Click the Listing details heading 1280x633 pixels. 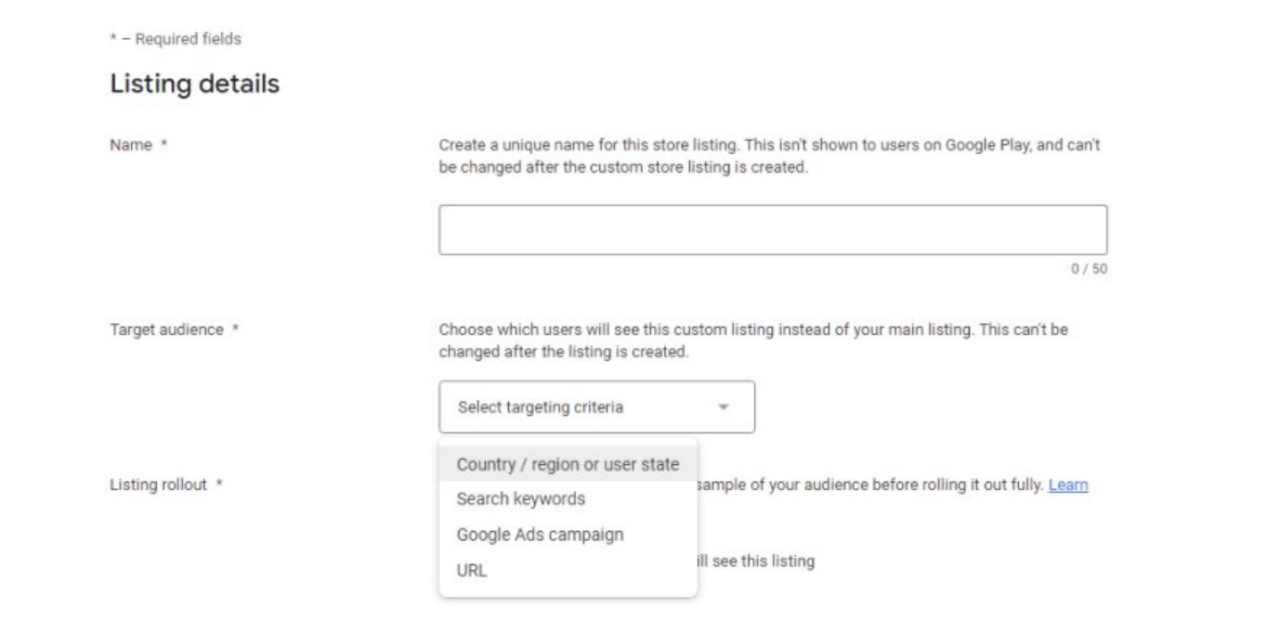tap(194, 85)
